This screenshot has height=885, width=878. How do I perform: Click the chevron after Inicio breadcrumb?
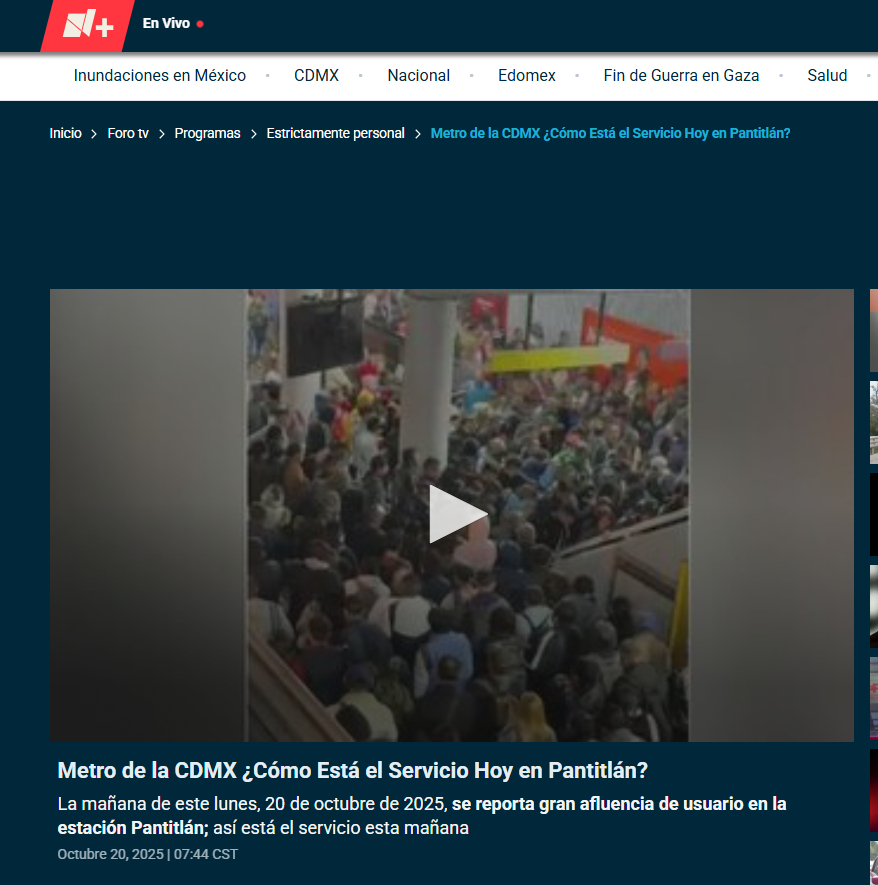point(94,133)
